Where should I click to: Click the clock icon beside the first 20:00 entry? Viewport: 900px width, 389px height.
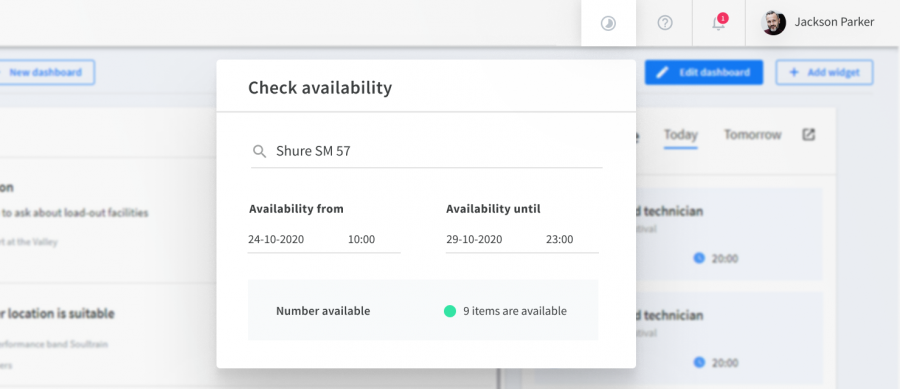coord(699,258)
